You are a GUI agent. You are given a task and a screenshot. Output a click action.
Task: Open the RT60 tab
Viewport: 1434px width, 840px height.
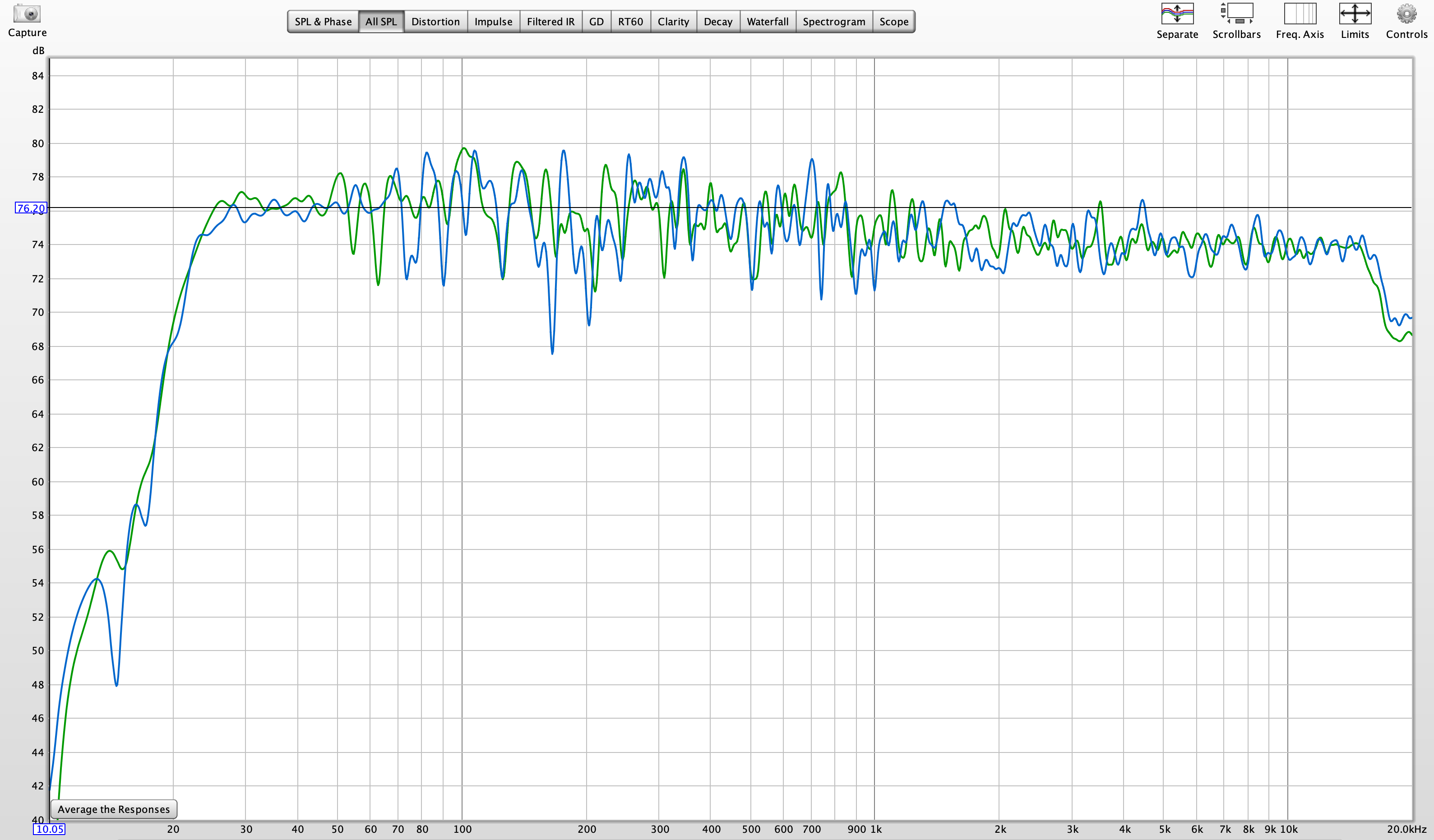pyautogui.click(x=630, y=22)
